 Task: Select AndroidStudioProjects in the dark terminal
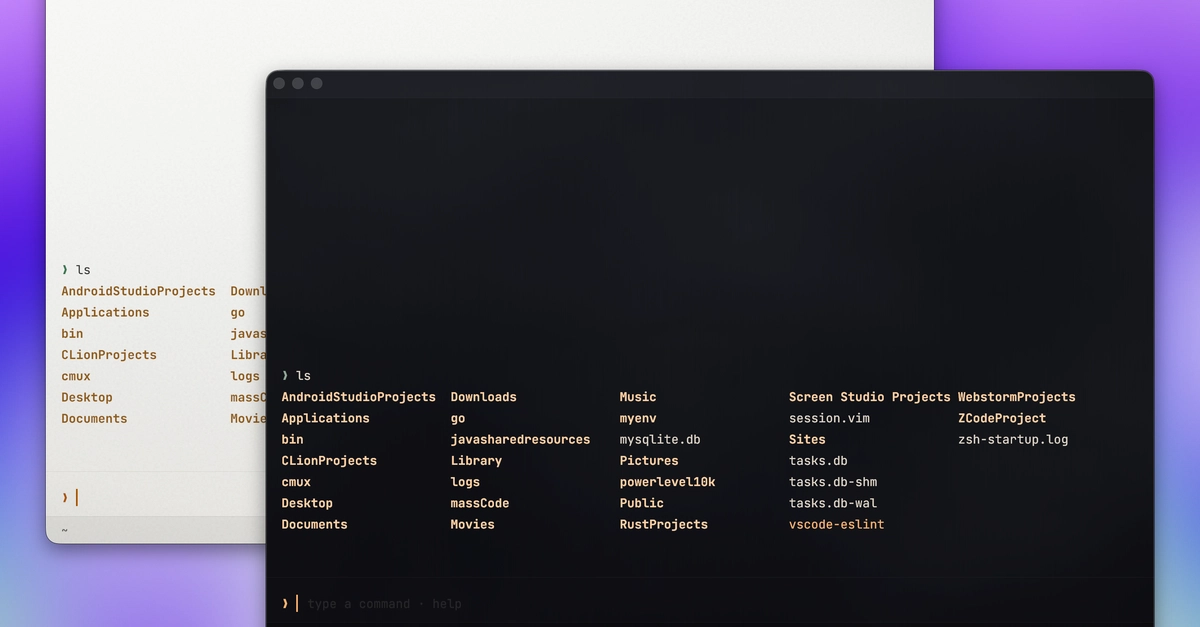coord(359,397)
